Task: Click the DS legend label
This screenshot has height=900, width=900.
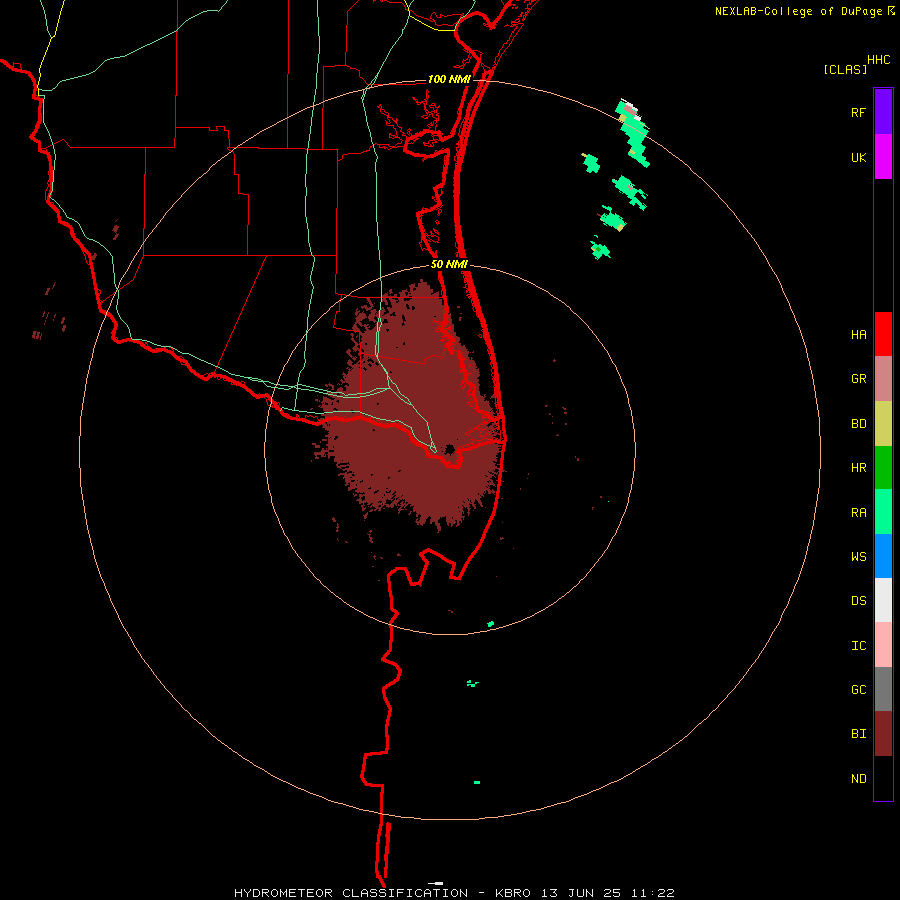Action: 859,601
